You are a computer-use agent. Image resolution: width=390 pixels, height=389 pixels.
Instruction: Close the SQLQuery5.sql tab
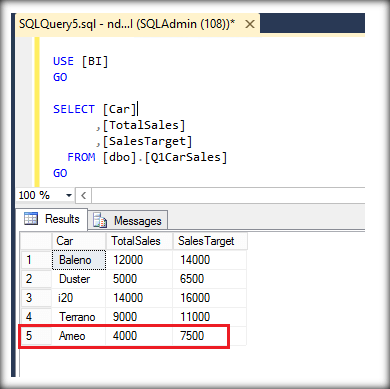(250, 24)
